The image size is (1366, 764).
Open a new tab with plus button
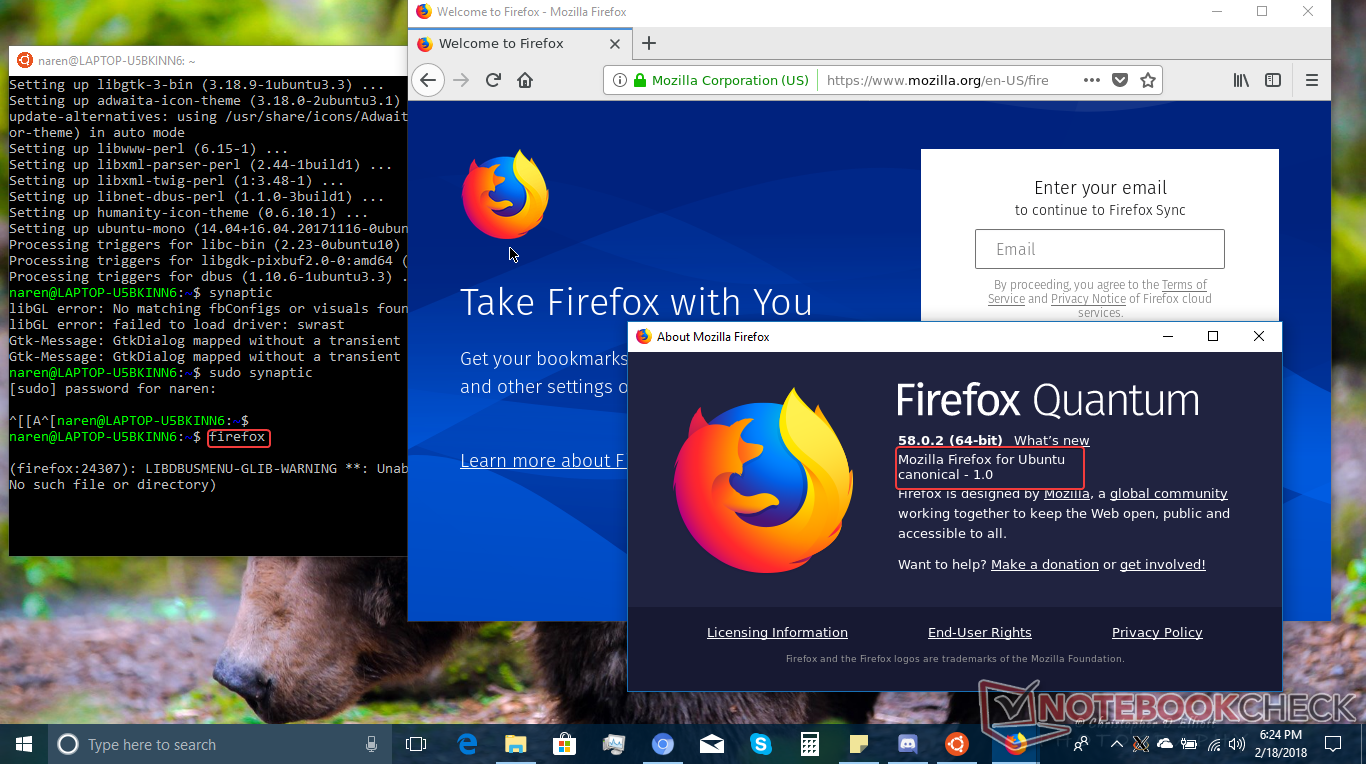649,43
